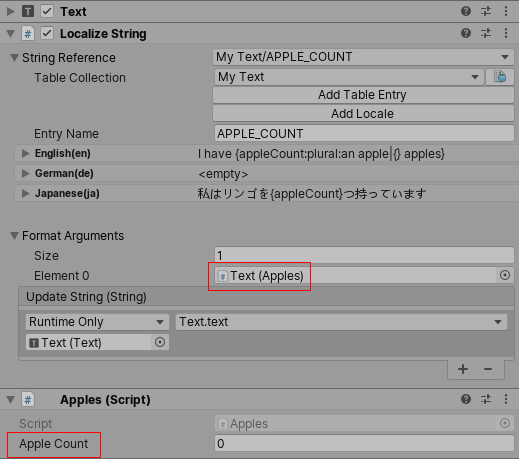Collapse the Format Arguments foldout

14,236
